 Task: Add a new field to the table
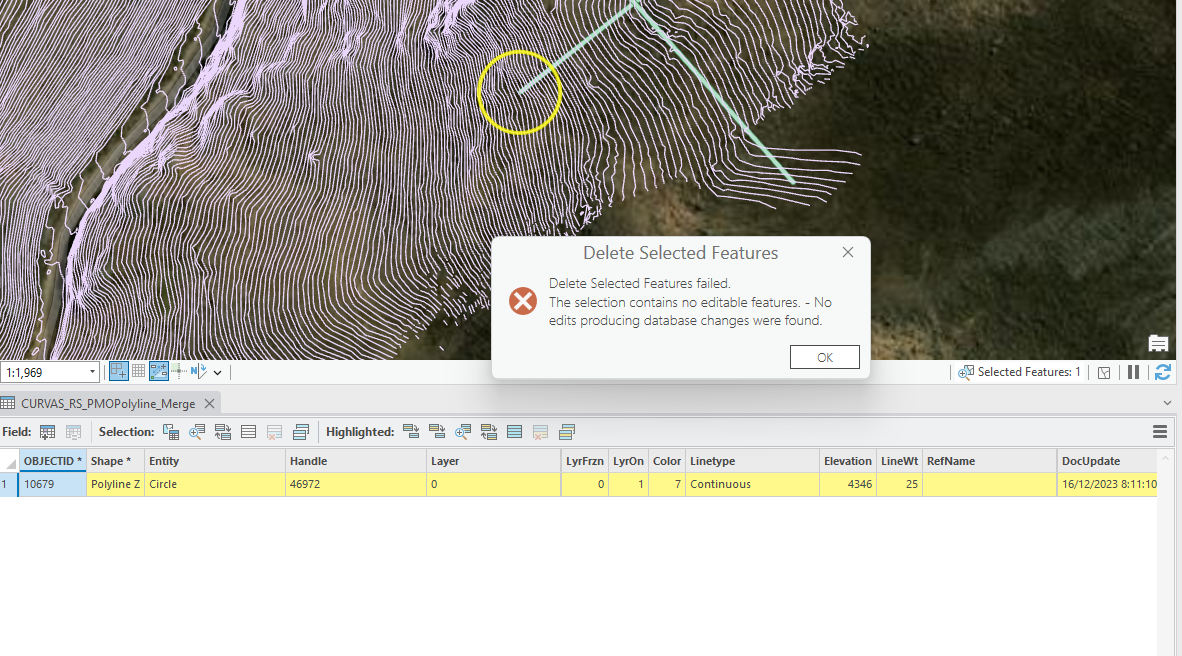(47, 431)
